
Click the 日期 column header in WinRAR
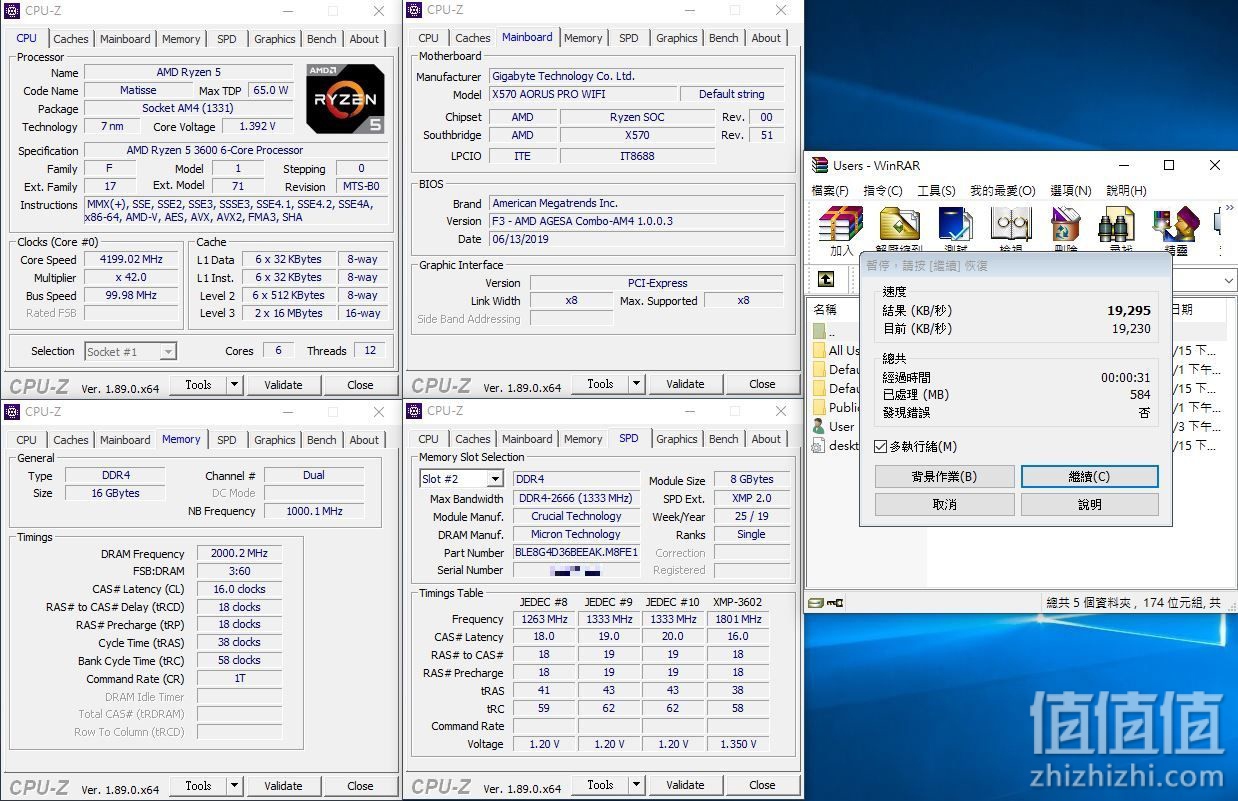coord(1181,309)
